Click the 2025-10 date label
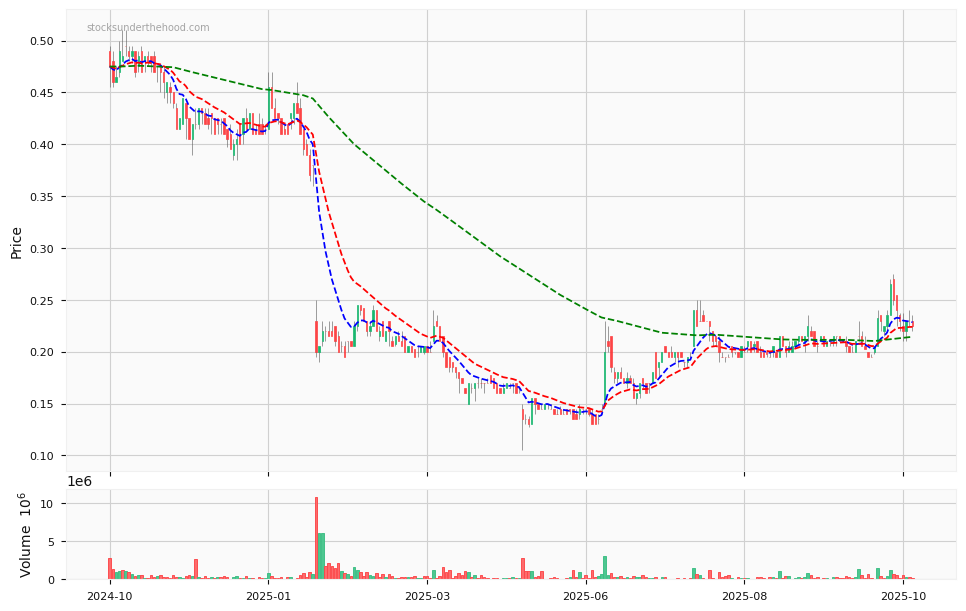This screenshot has height=611, width=966. (x=903, y=596)
